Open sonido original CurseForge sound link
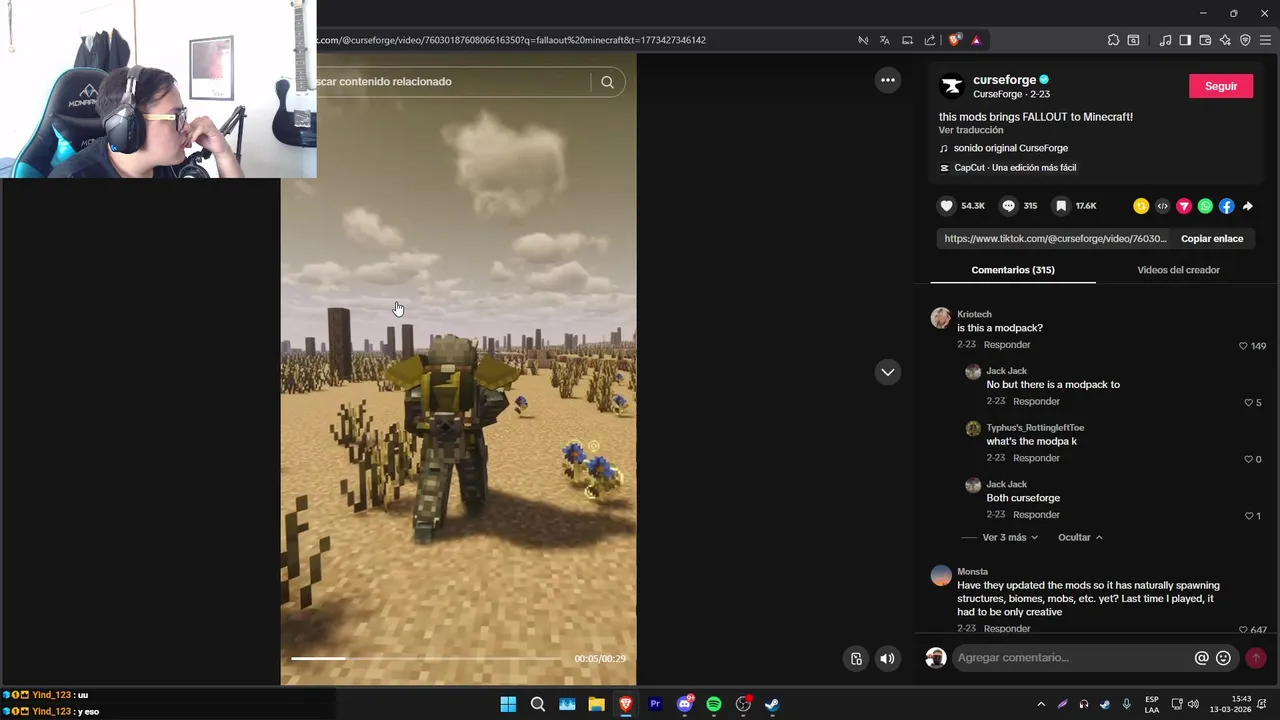 click(1010, 148)
